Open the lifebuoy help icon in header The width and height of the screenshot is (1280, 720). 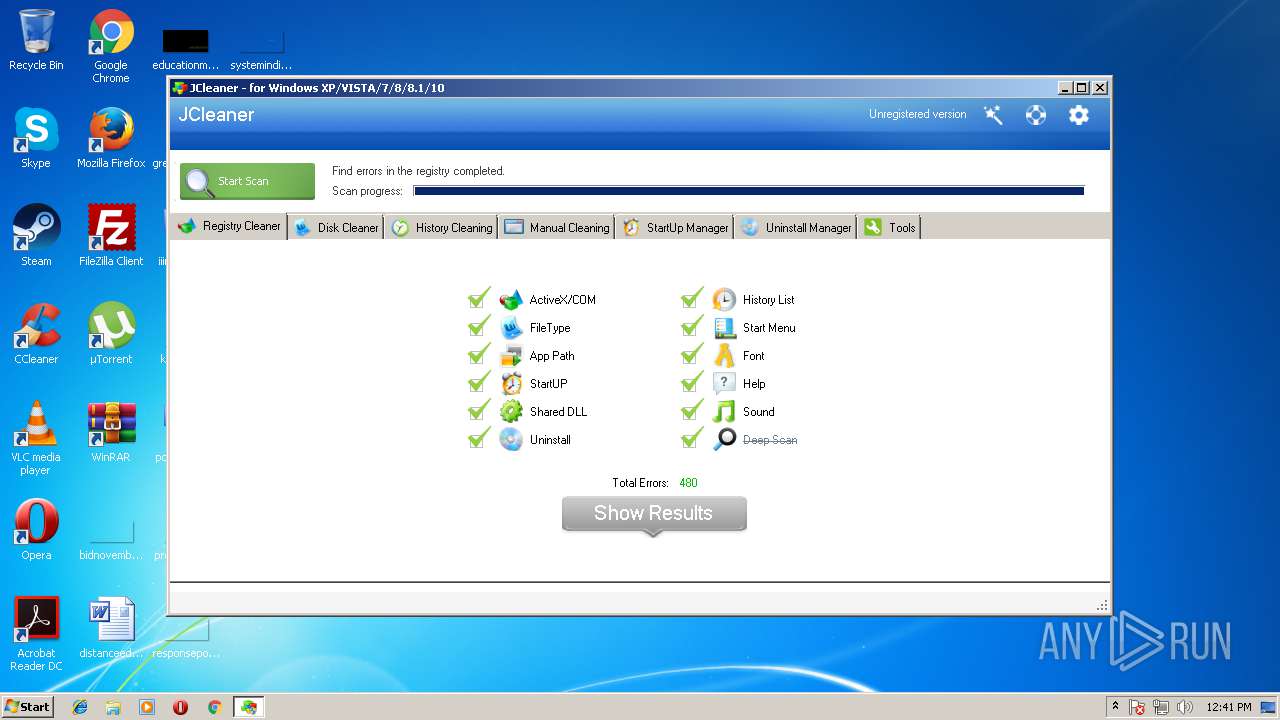1036,115
